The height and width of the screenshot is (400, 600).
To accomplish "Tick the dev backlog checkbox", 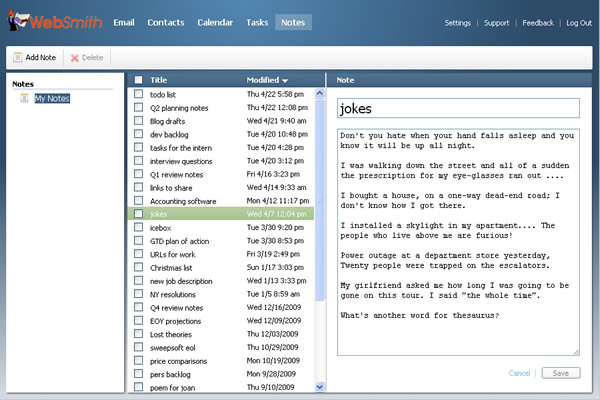I will coord(139,134).
